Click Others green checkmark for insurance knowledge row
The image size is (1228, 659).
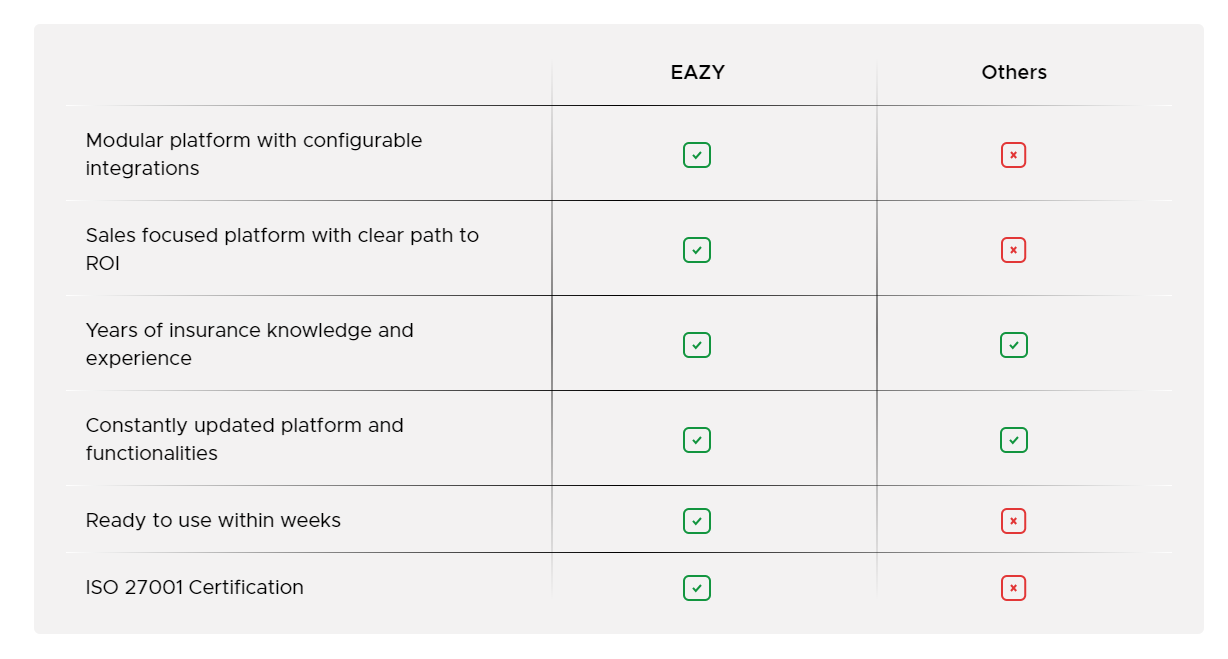coord(1013,345)
